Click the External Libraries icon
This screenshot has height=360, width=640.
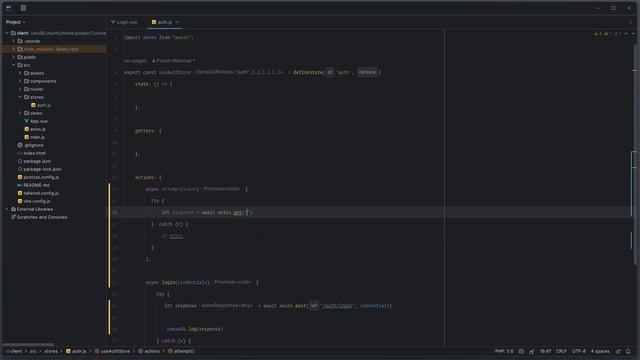(13, 209)
